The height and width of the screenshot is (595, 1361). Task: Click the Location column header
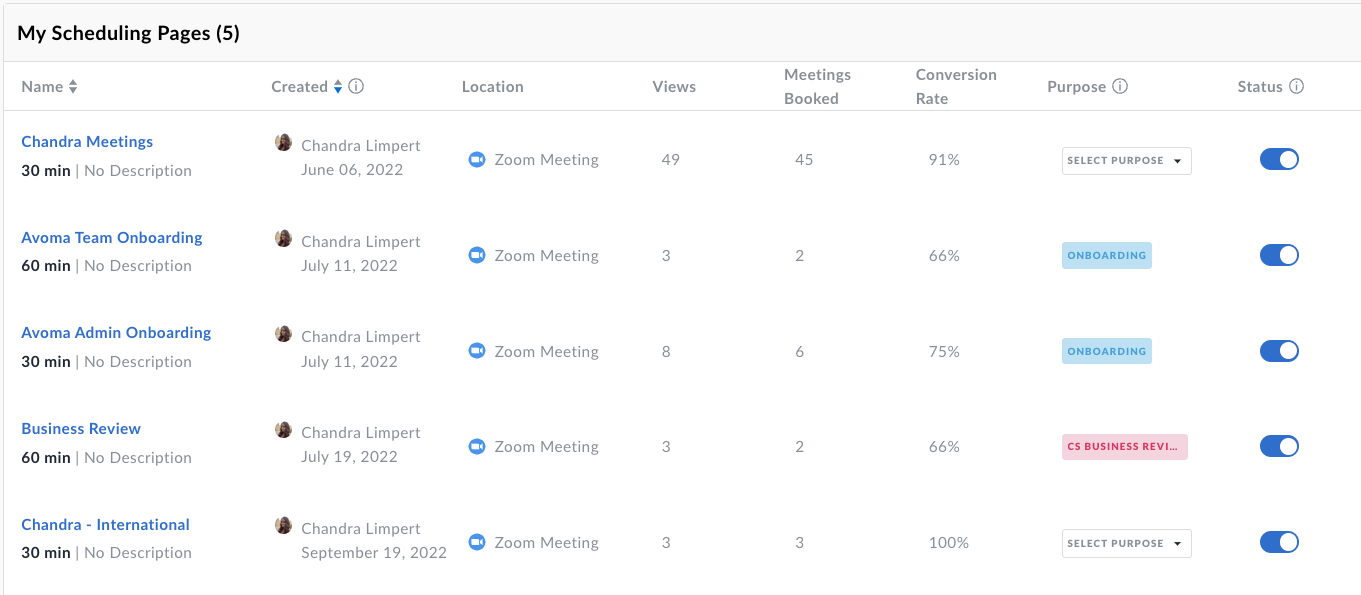[492, 86]
